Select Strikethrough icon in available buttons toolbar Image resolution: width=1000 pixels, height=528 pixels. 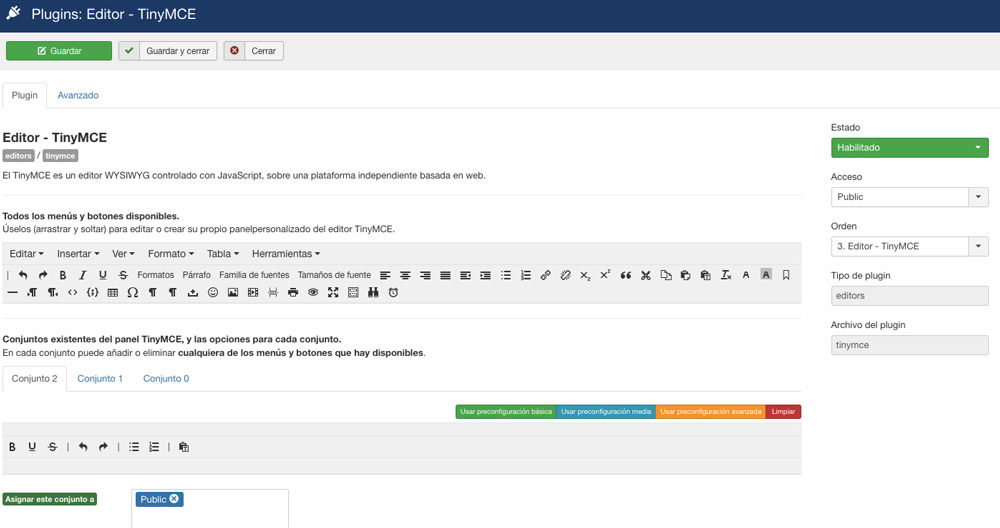coord(123,275)
